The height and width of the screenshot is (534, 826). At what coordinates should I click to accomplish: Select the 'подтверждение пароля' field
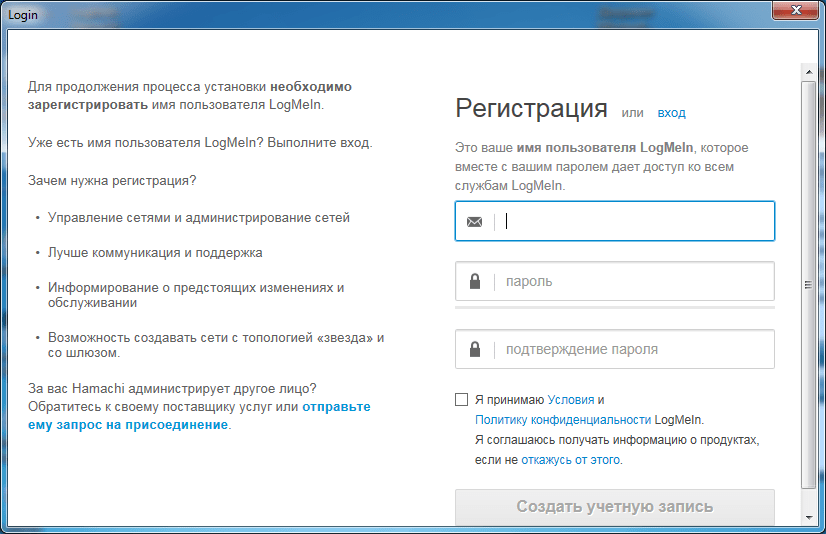click(x=635, y=350)
